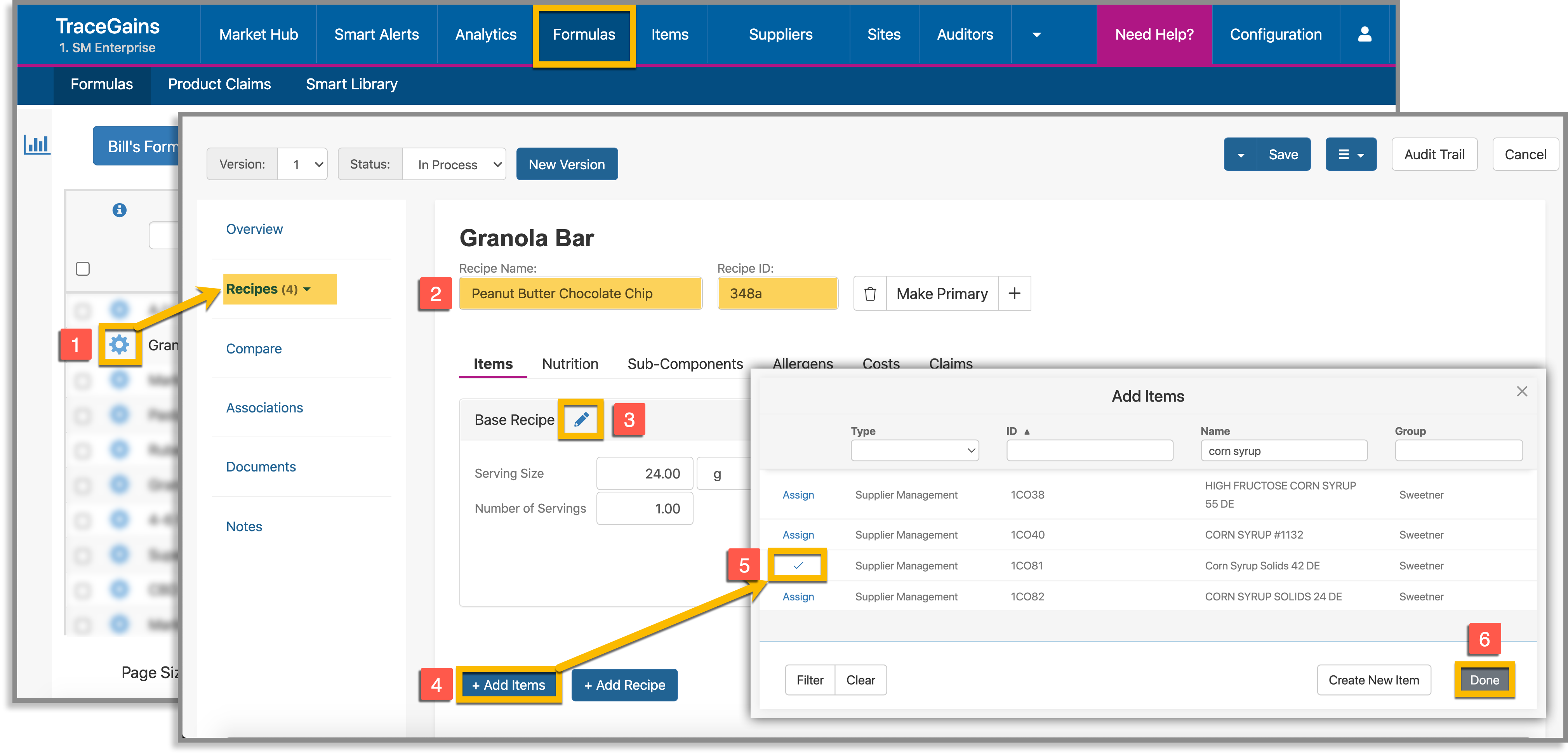This screenshot has height=755, width=1568.
Task: Click Create New Item button
Action: tap(1374, 680)
